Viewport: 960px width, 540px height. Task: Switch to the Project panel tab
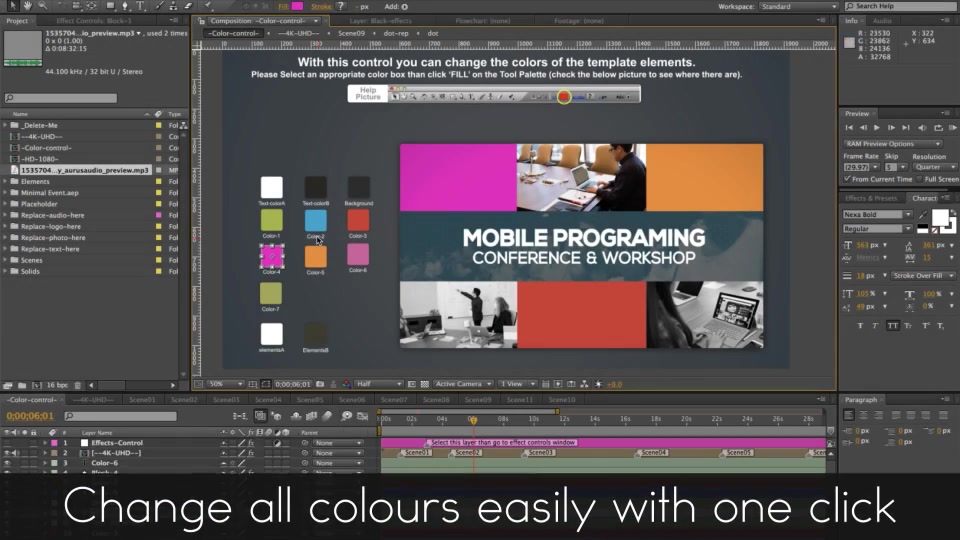point(17,21)
